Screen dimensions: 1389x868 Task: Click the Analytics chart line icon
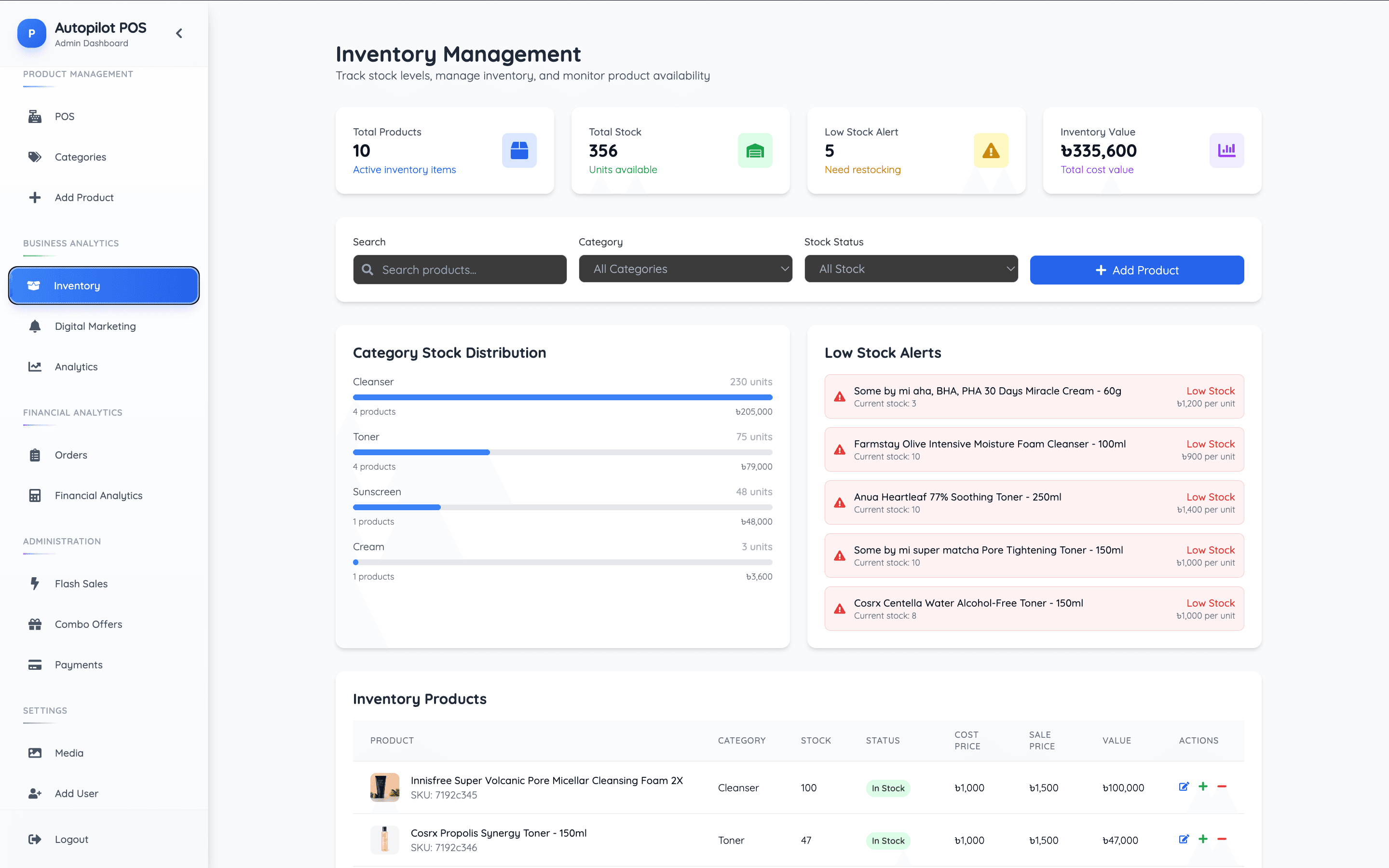pyautogui.click(x=35, y=366)
